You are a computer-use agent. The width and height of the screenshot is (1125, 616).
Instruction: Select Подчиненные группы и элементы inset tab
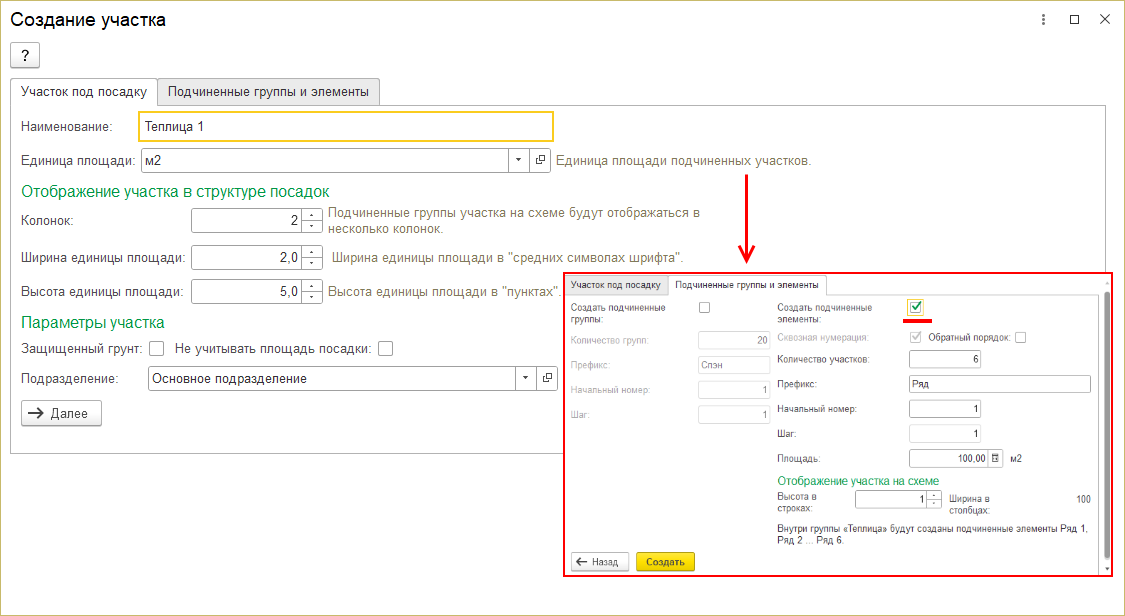(747, 285)
